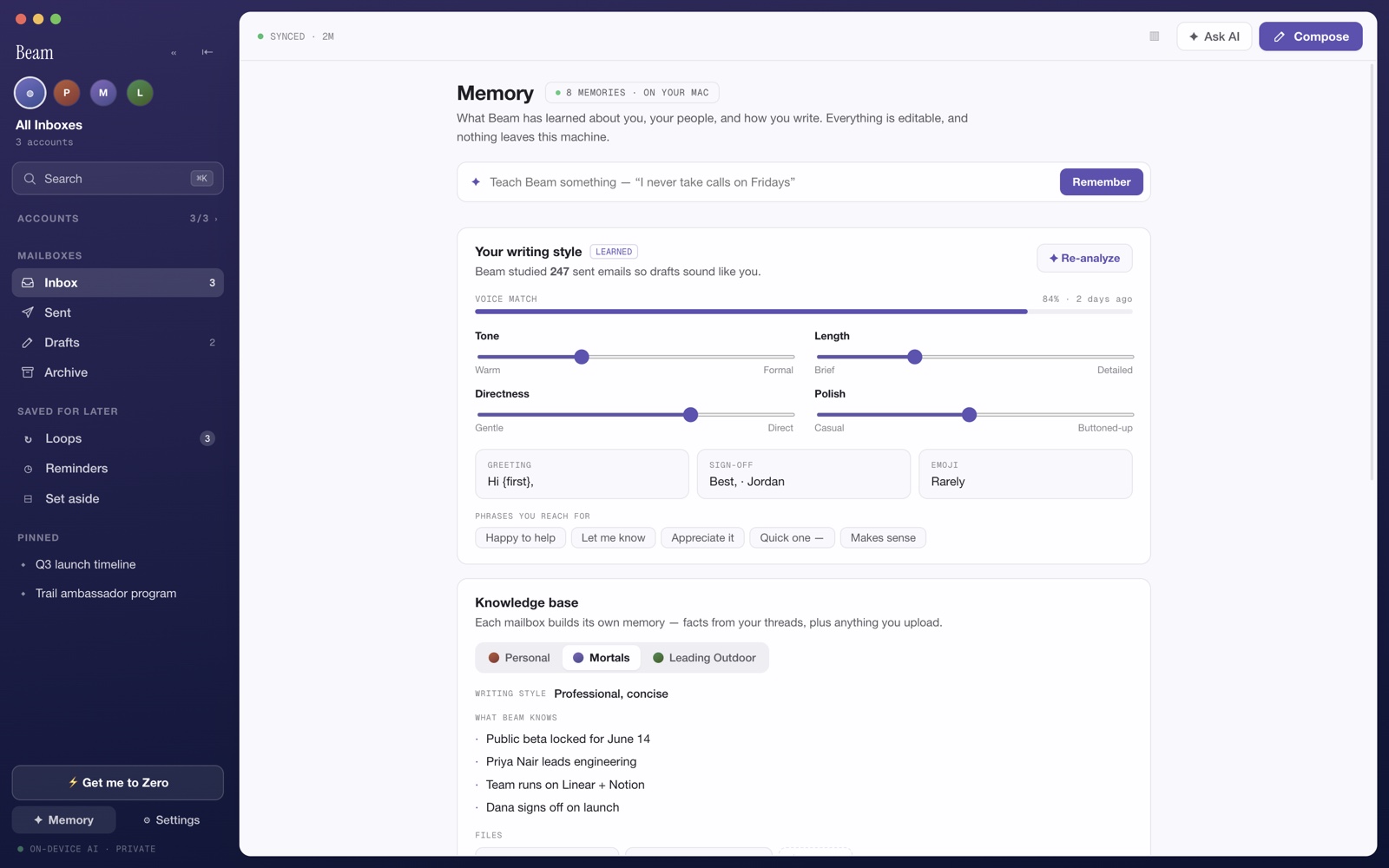
Task: Click the Re-analyze button
Action: tap(1084, 259)
